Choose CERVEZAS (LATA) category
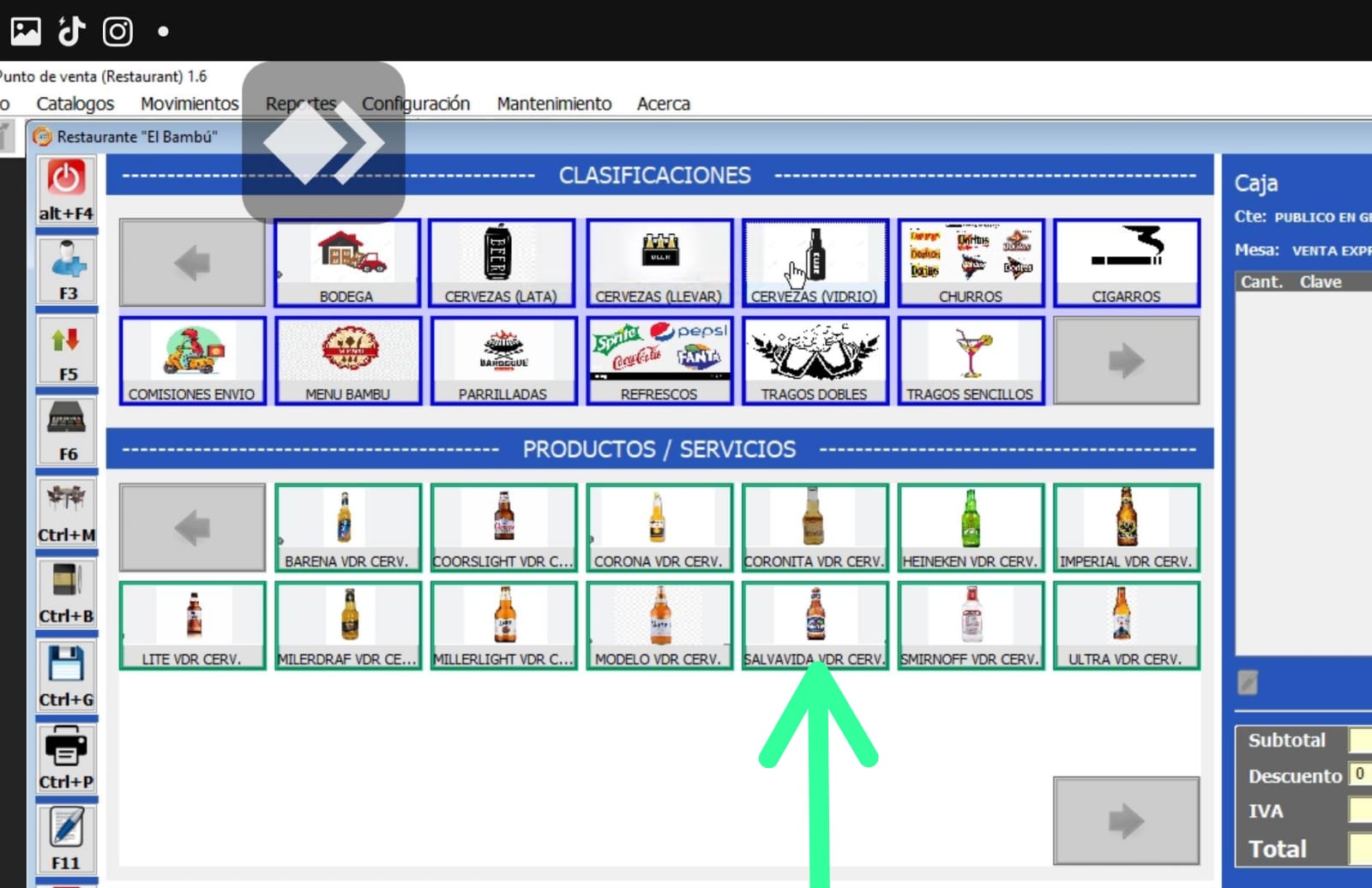The image size is (1372, 888). [502, 263]
